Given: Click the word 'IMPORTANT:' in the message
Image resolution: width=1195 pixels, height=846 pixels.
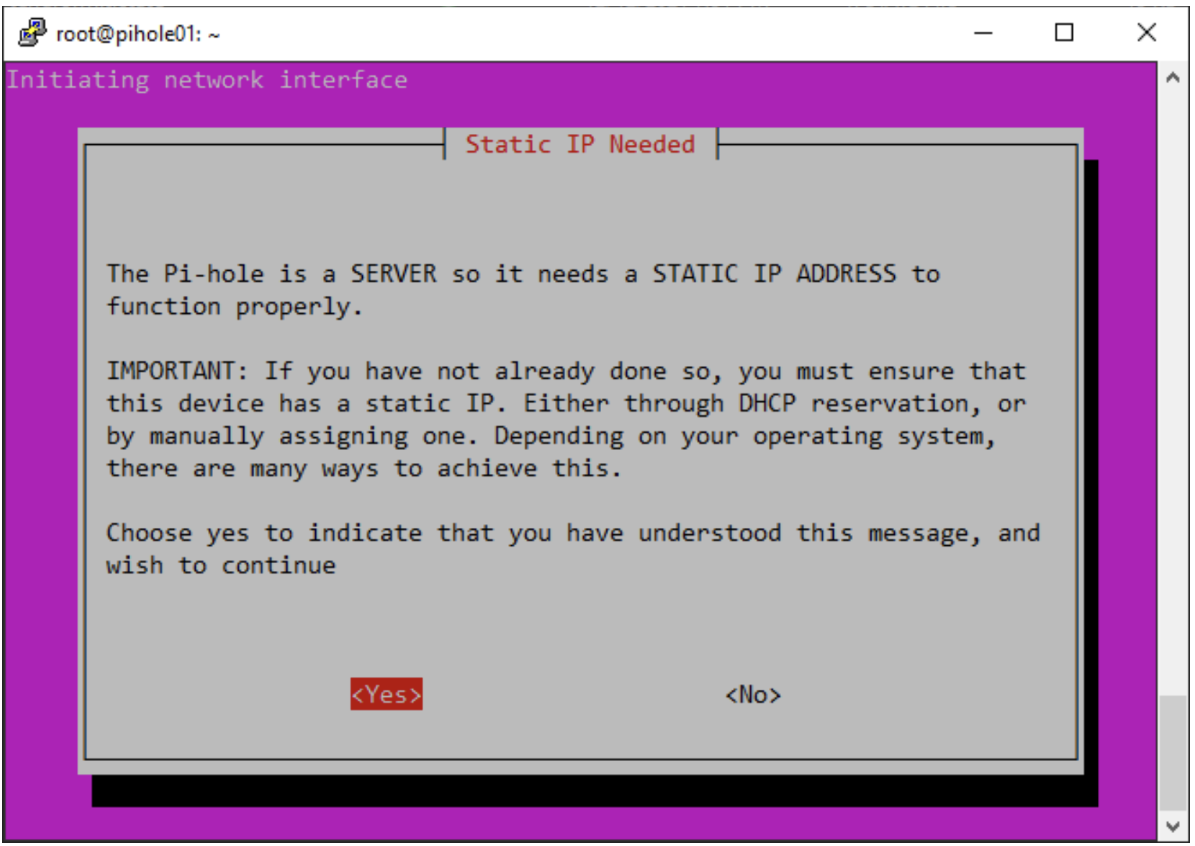Looking at the screenshot, I should 178,371.
